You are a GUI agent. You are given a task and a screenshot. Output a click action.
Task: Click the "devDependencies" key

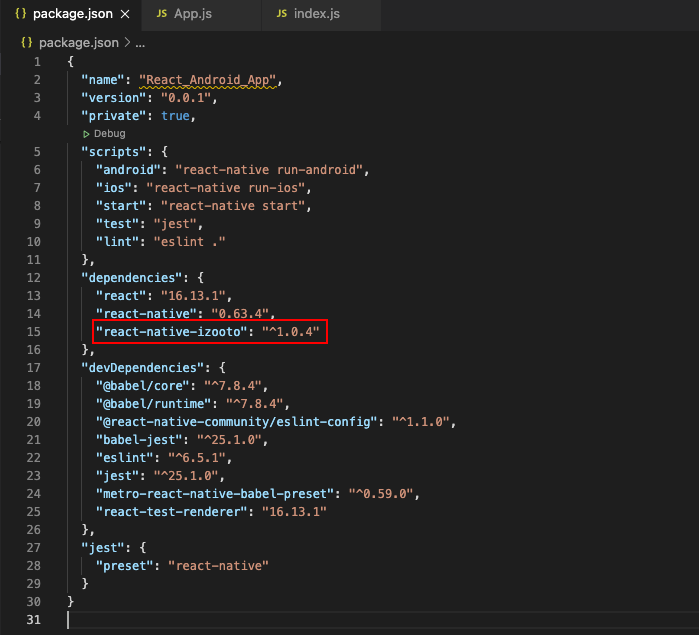[x=143, y=368]
